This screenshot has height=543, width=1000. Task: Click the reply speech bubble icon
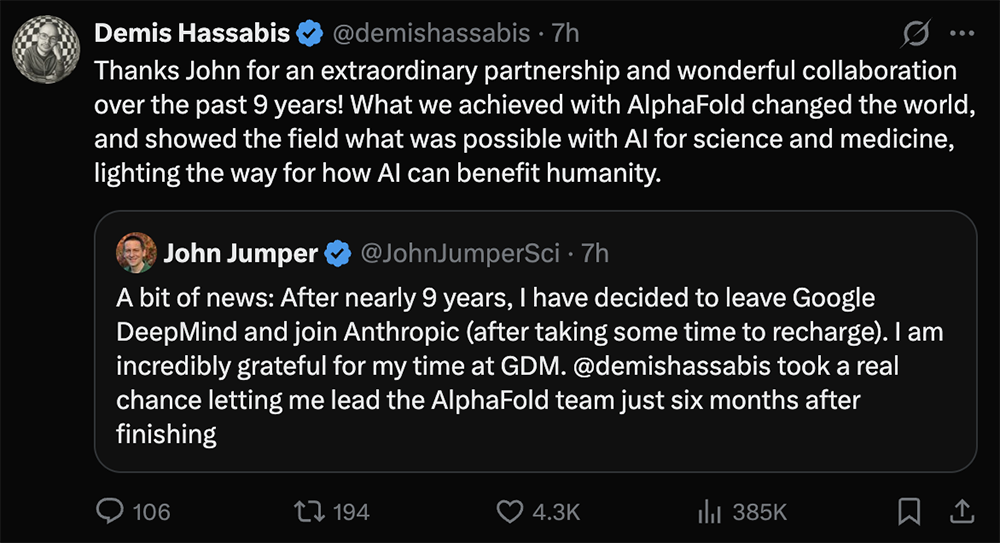pyautogui.click(x=110, y=511)
